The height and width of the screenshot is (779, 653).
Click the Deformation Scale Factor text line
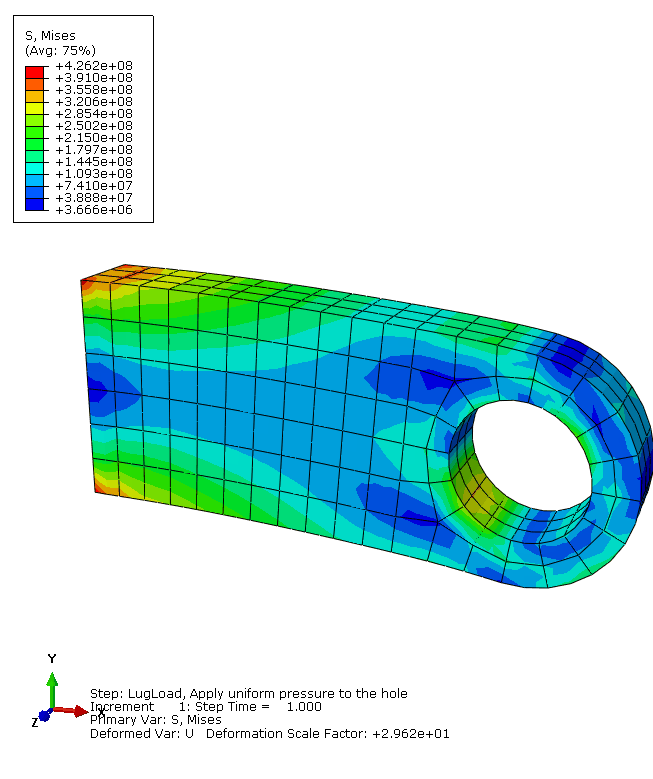pos(269,733)
